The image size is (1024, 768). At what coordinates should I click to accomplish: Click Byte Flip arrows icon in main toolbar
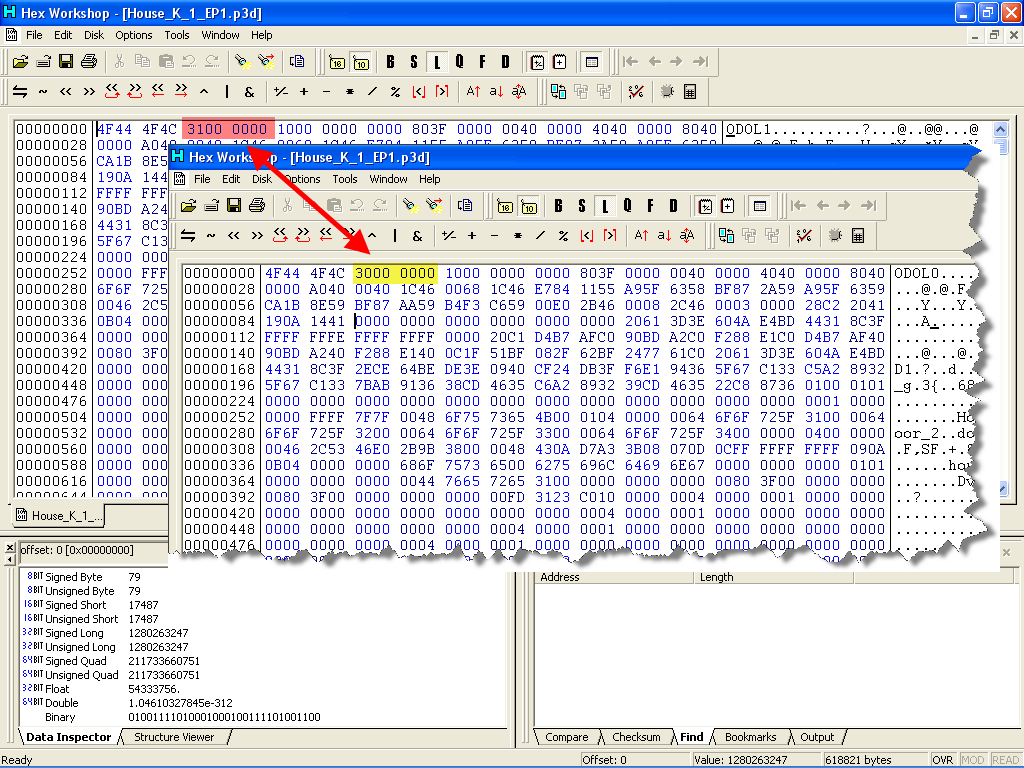coord(19,92)
